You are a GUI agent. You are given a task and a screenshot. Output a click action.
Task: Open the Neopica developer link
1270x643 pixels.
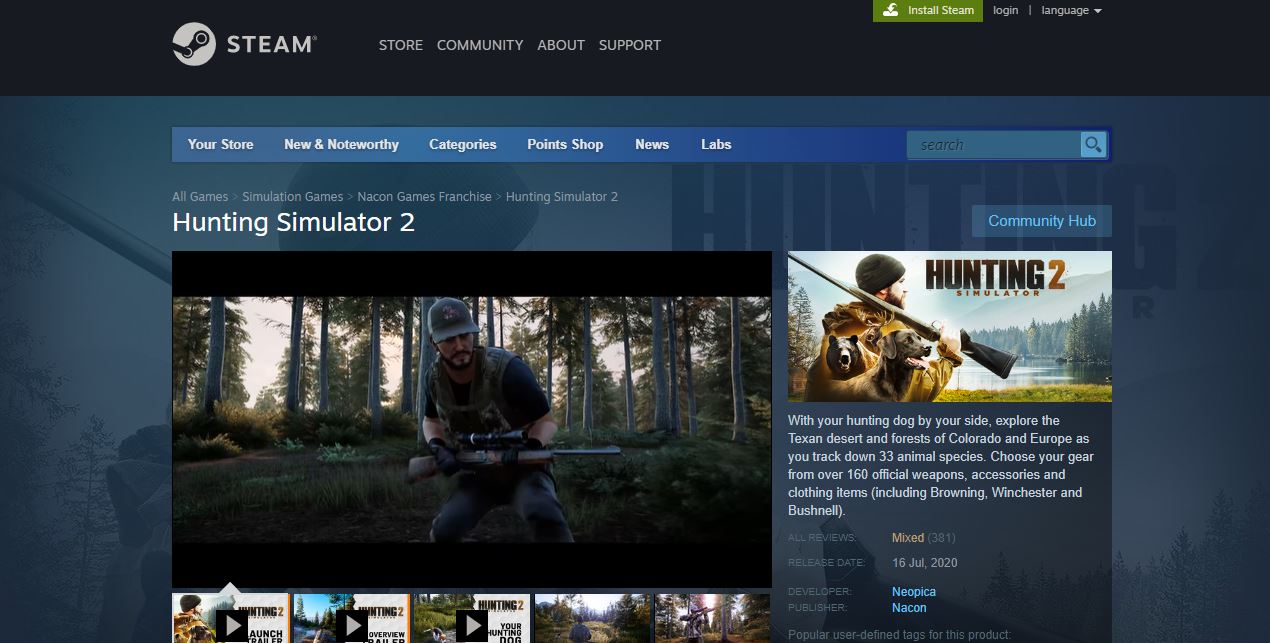tap(914, 592)
